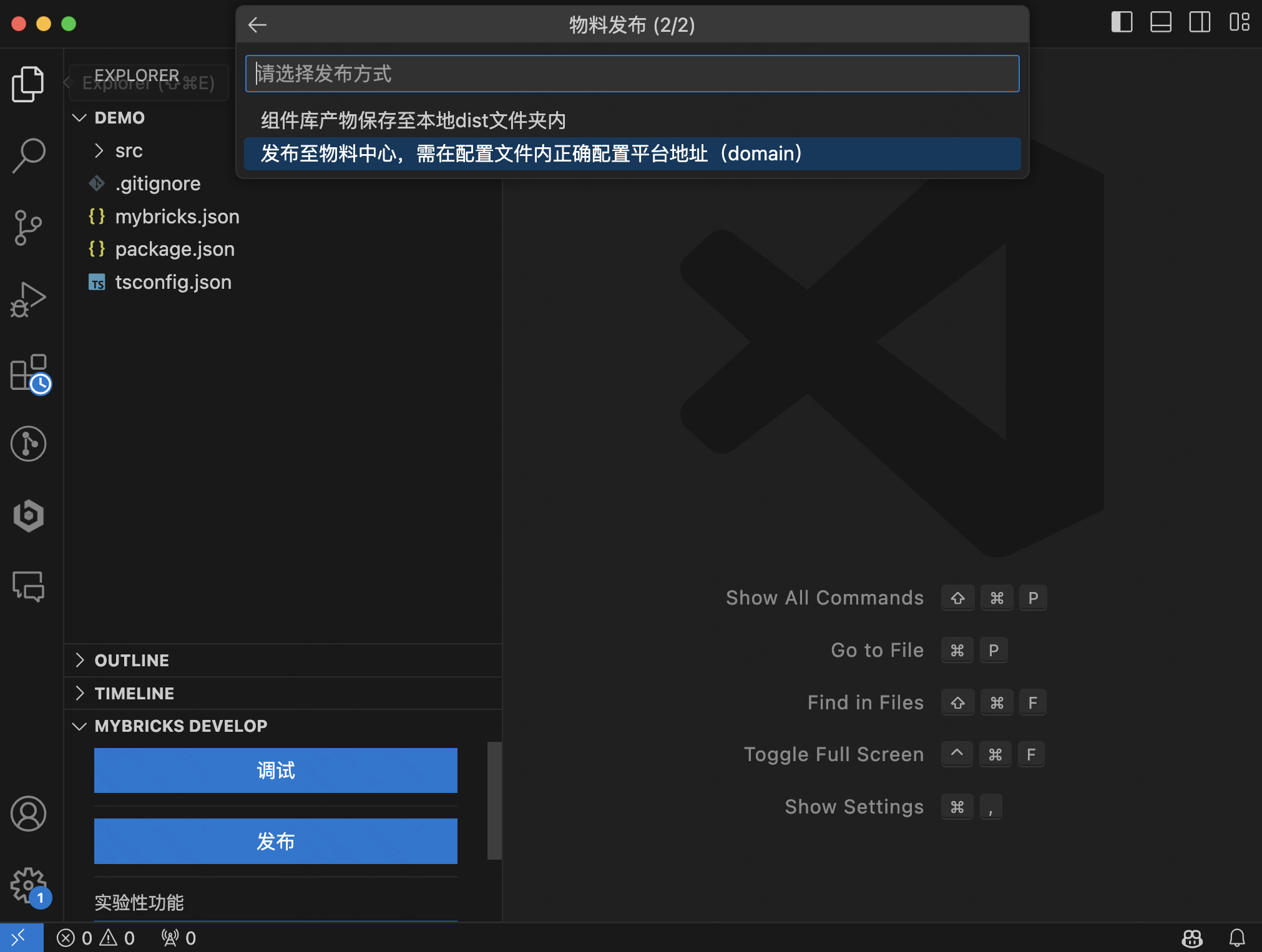Click the EXPLORER panel title

click(x=137, y=75)
